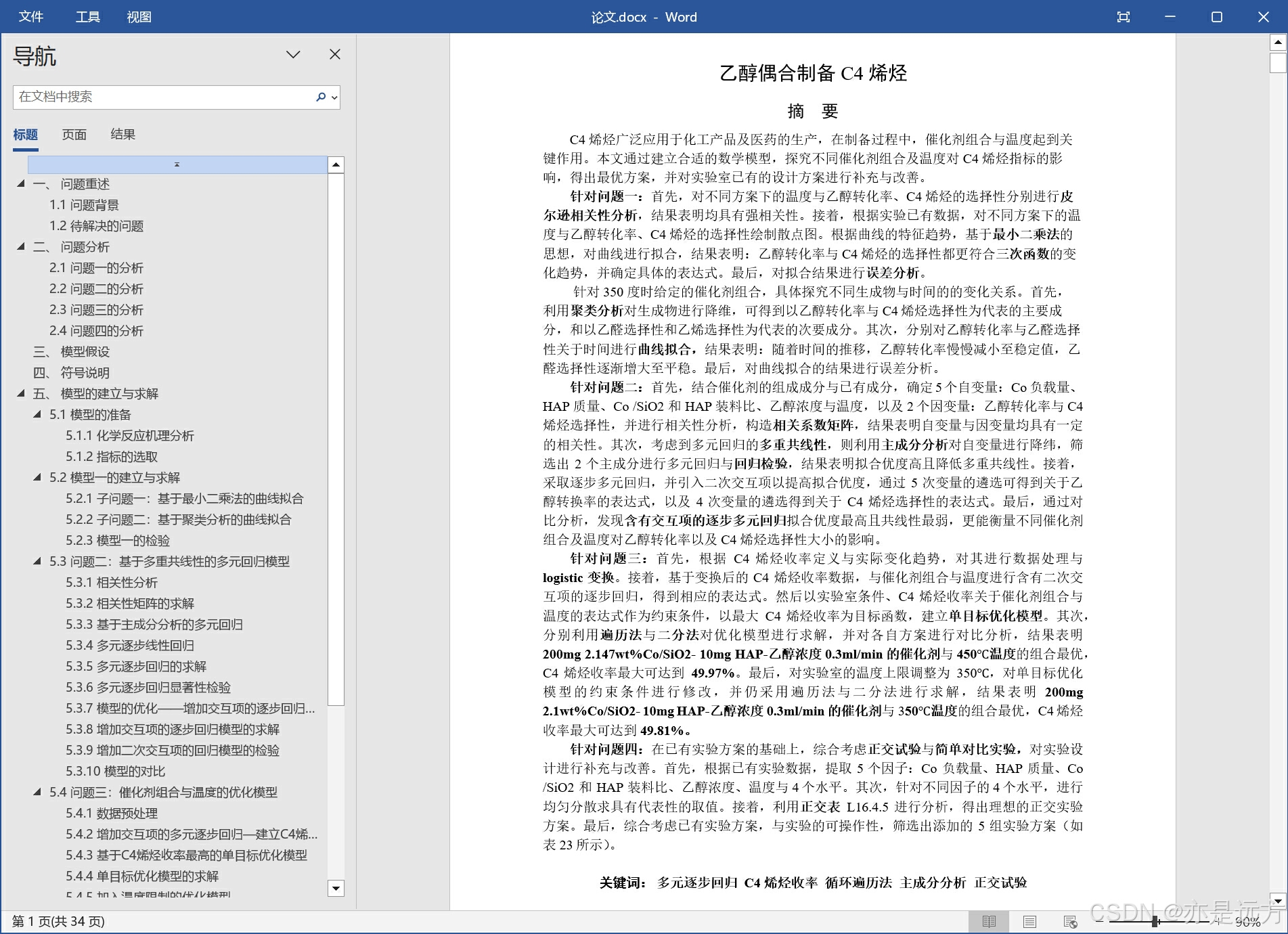Click document scrollbar down arrow

pos(1277,901)
